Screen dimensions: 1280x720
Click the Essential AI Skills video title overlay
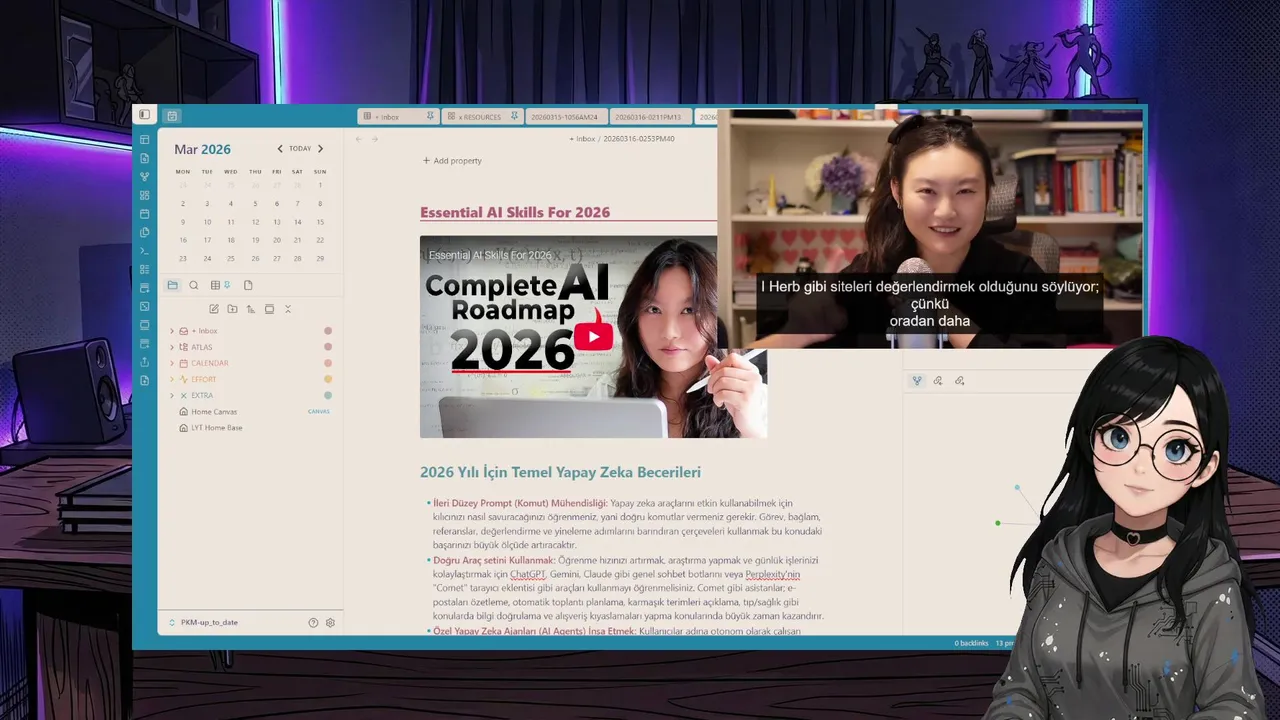pyautogui.click(x=490, y=255)
